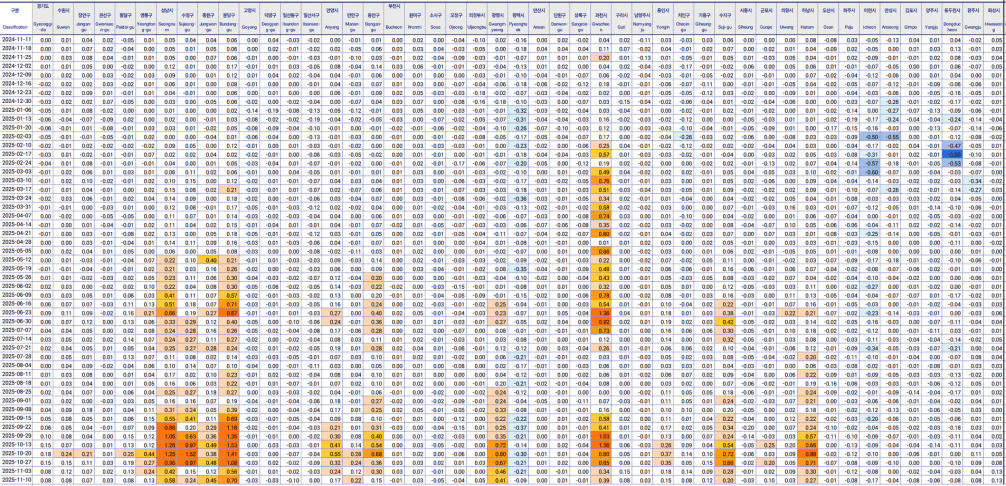Click the 2025-11-10 date row label
The width and height of the screenshot is (1006, 486).
[x=15, y=479]
